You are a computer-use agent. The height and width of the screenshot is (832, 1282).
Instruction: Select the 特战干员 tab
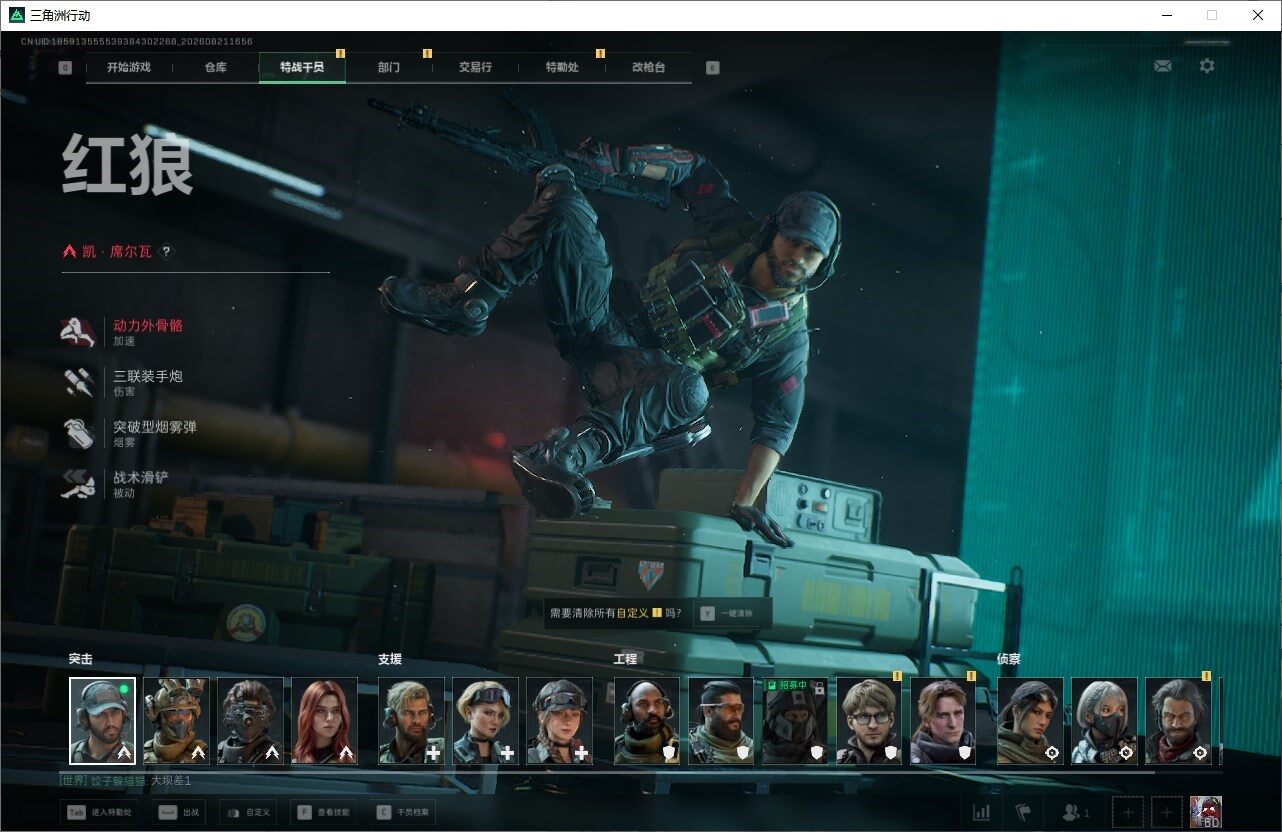point(302,68)
